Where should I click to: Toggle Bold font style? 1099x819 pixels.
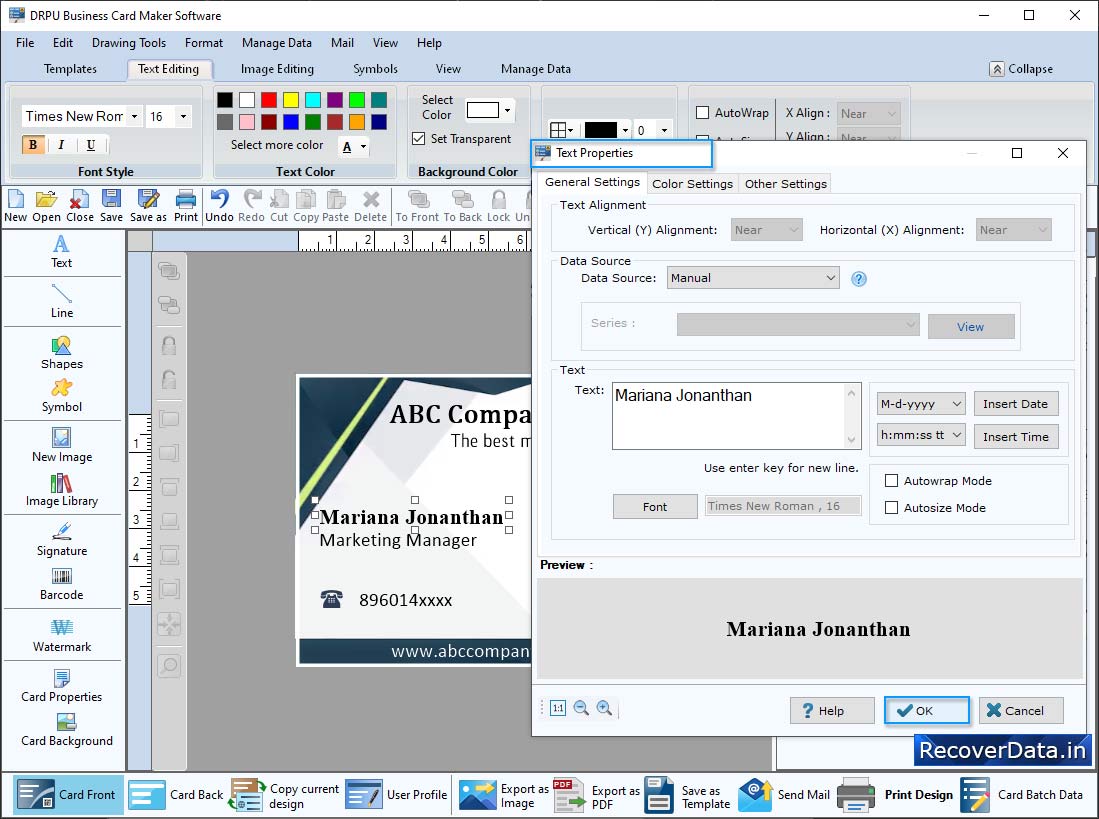(x=33, y=145)
